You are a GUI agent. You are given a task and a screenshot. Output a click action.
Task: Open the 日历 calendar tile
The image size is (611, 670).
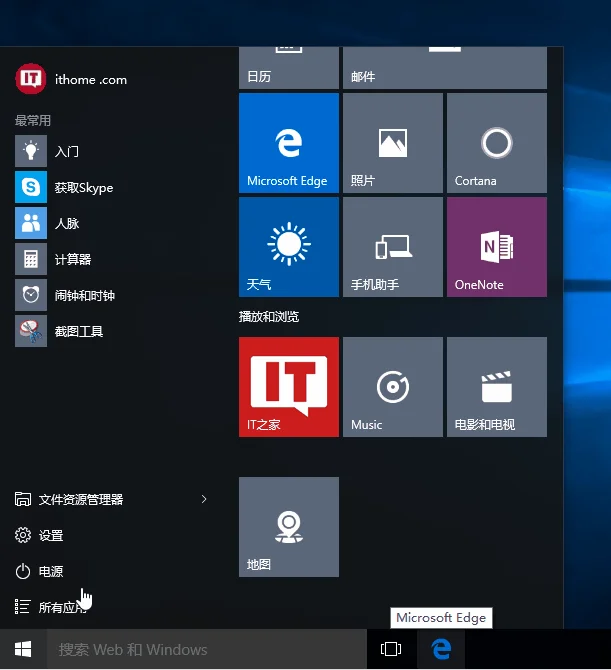tap(289, 68)
